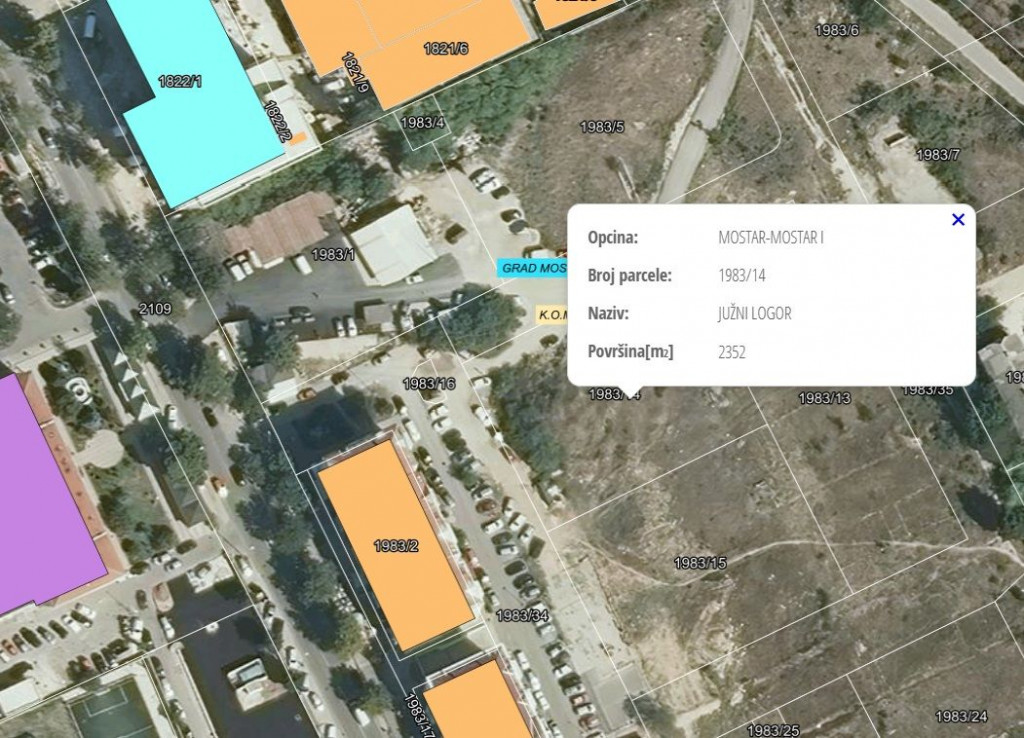
Task: Click parcel 1983/15 label
Action: (x=700, y=563)
